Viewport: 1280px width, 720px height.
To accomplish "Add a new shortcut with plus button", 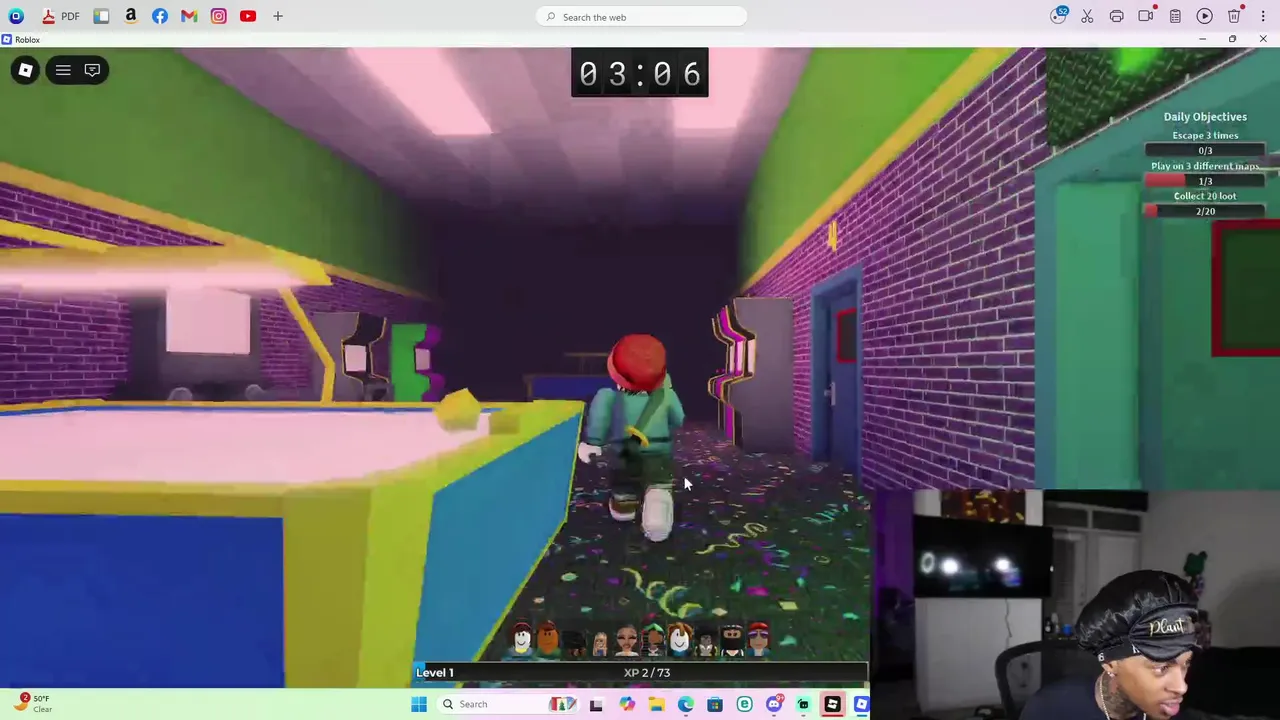I will click(x=278, y=16).
